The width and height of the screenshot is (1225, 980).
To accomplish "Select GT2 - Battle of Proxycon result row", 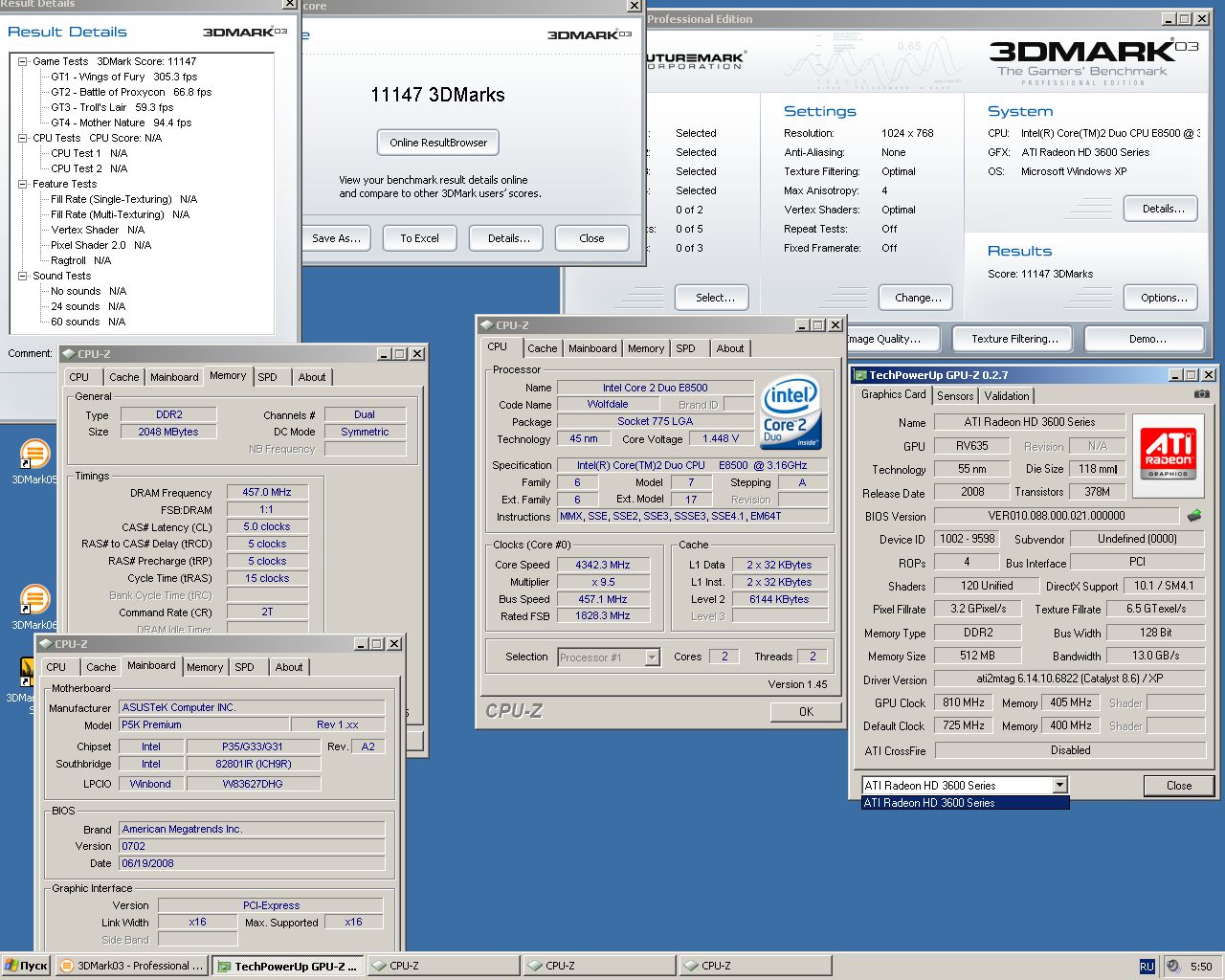I will click(131, 92).
